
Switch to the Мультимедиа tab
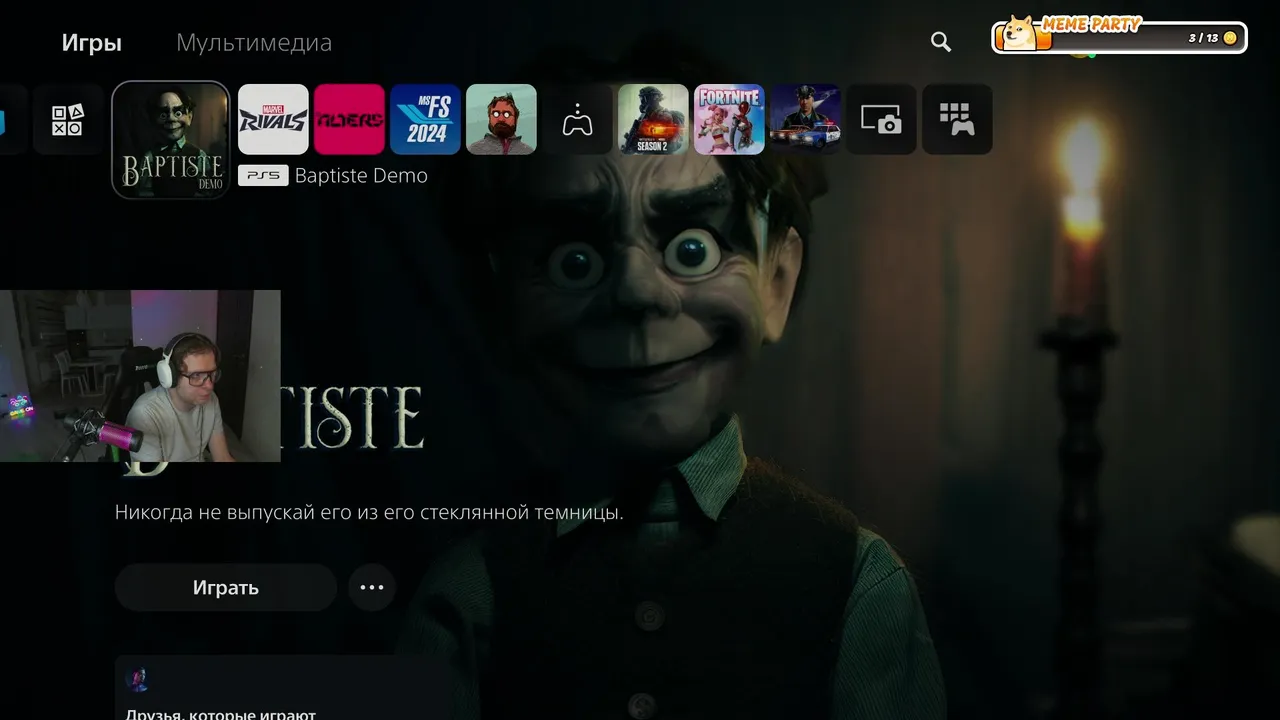coord(254,43)
